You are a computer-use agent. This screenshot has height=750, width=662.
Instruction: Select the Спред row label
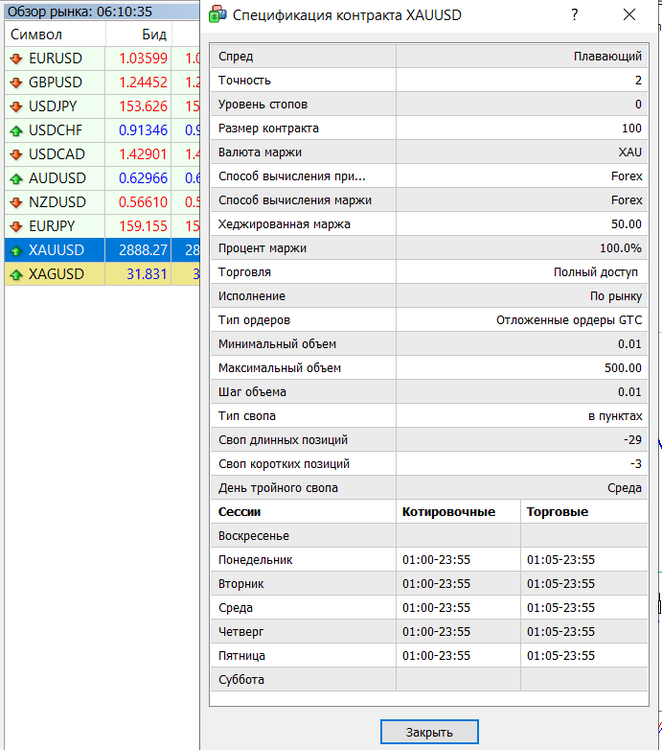click(x=236, y=56)
